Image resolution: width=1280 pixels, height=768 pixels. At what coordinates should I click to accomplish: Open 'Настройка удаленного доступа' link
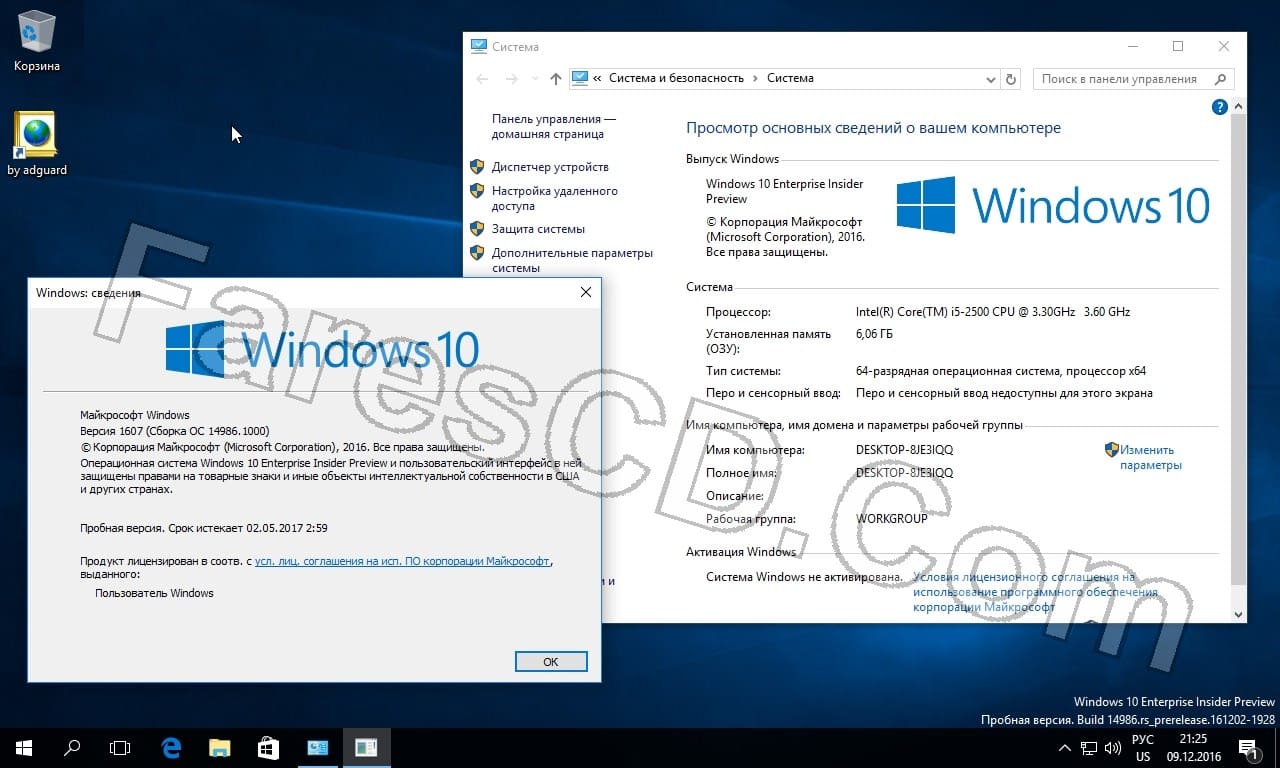click(555, 198)
